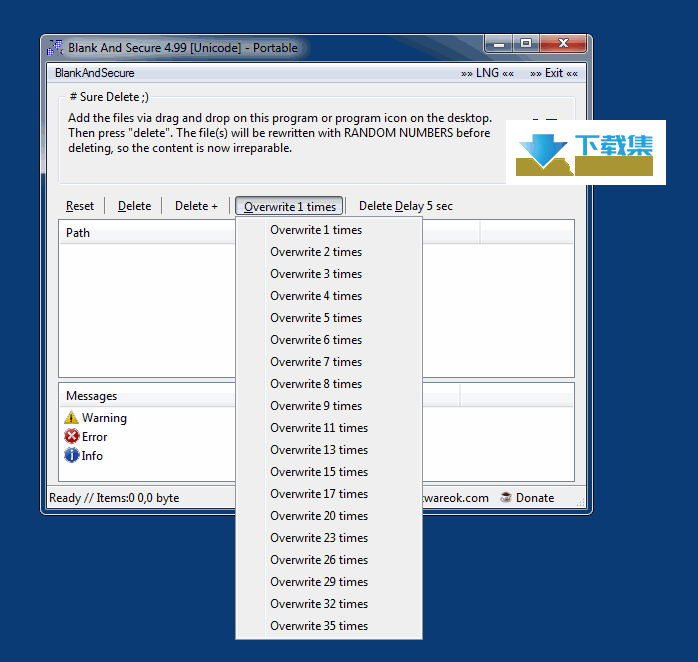Select Overwrite 9 times
Viewport: 698px width, 662px height.
[329, 406]
